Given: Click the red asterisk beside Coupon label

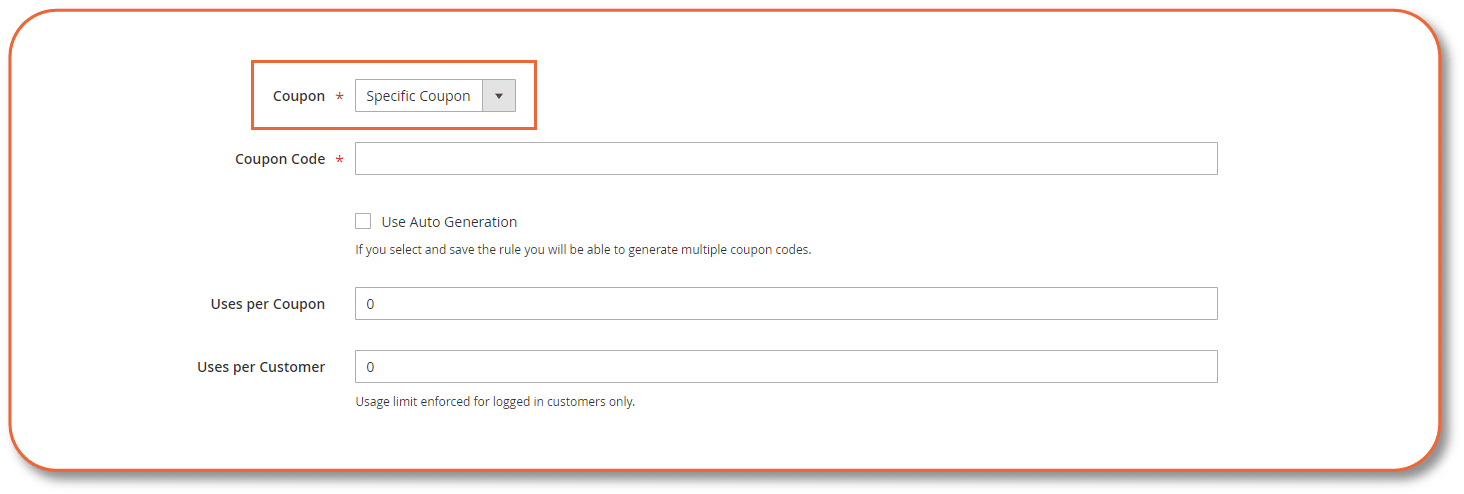Looking at the screenshot, I should coord(339,98).
